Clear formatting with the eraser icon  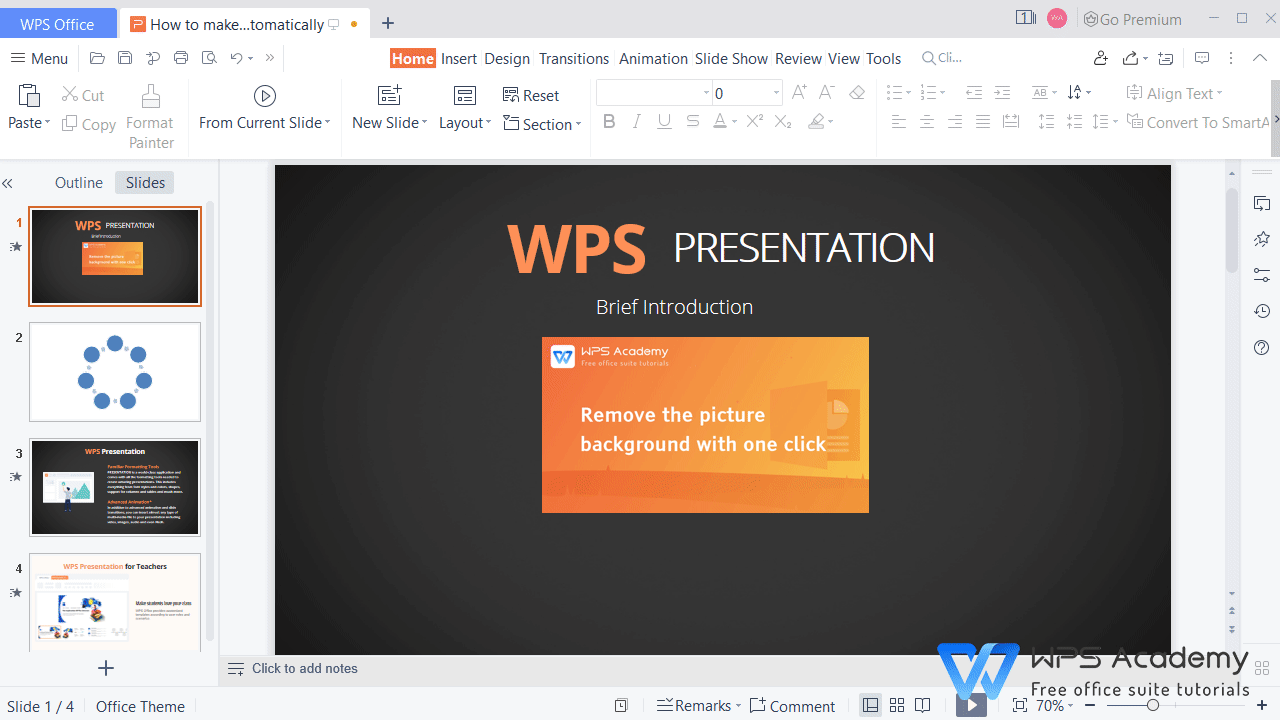(857, 93)
